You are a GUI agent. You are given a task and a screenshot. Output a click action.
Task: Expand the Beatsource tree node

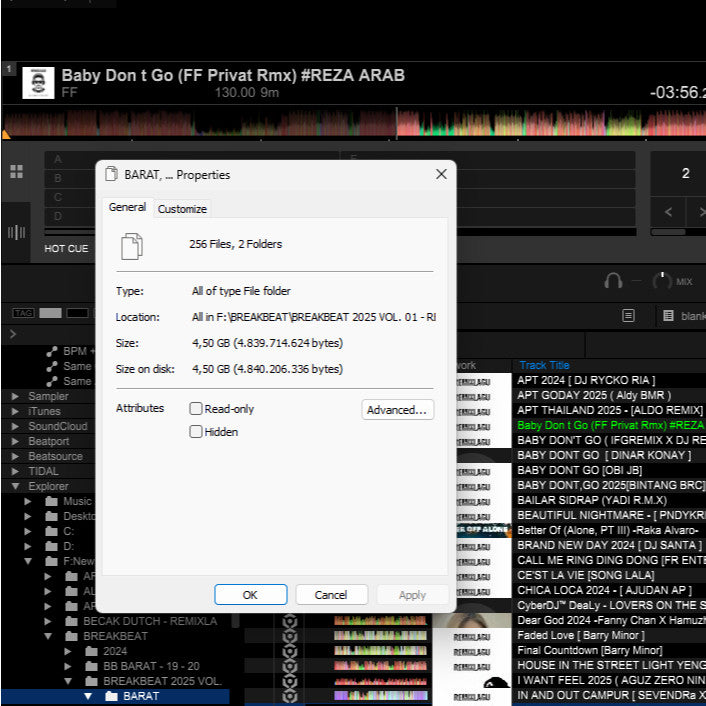(15, 456)
